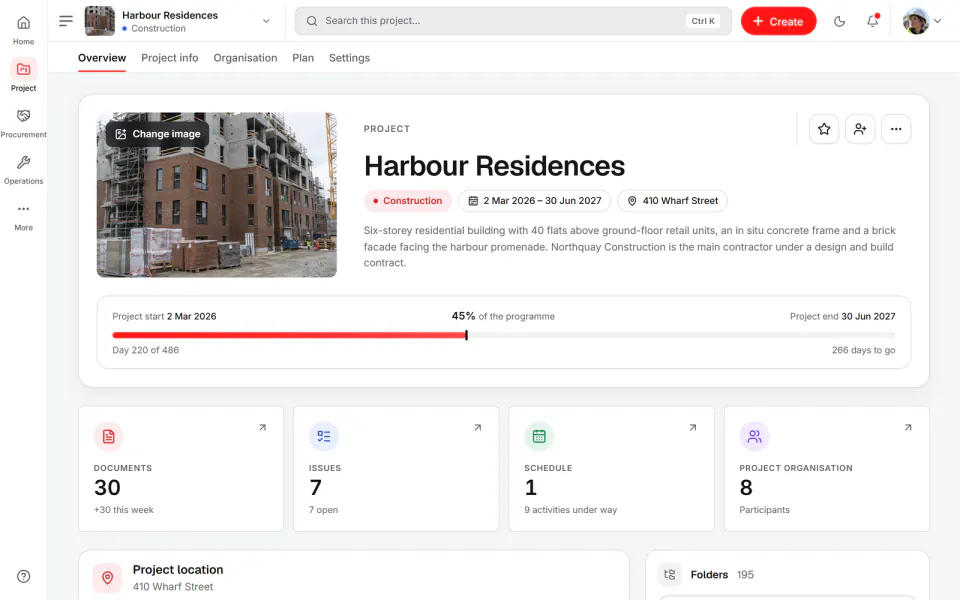
Task: Open the help question mark icon
Action: [x=23, y=576]
